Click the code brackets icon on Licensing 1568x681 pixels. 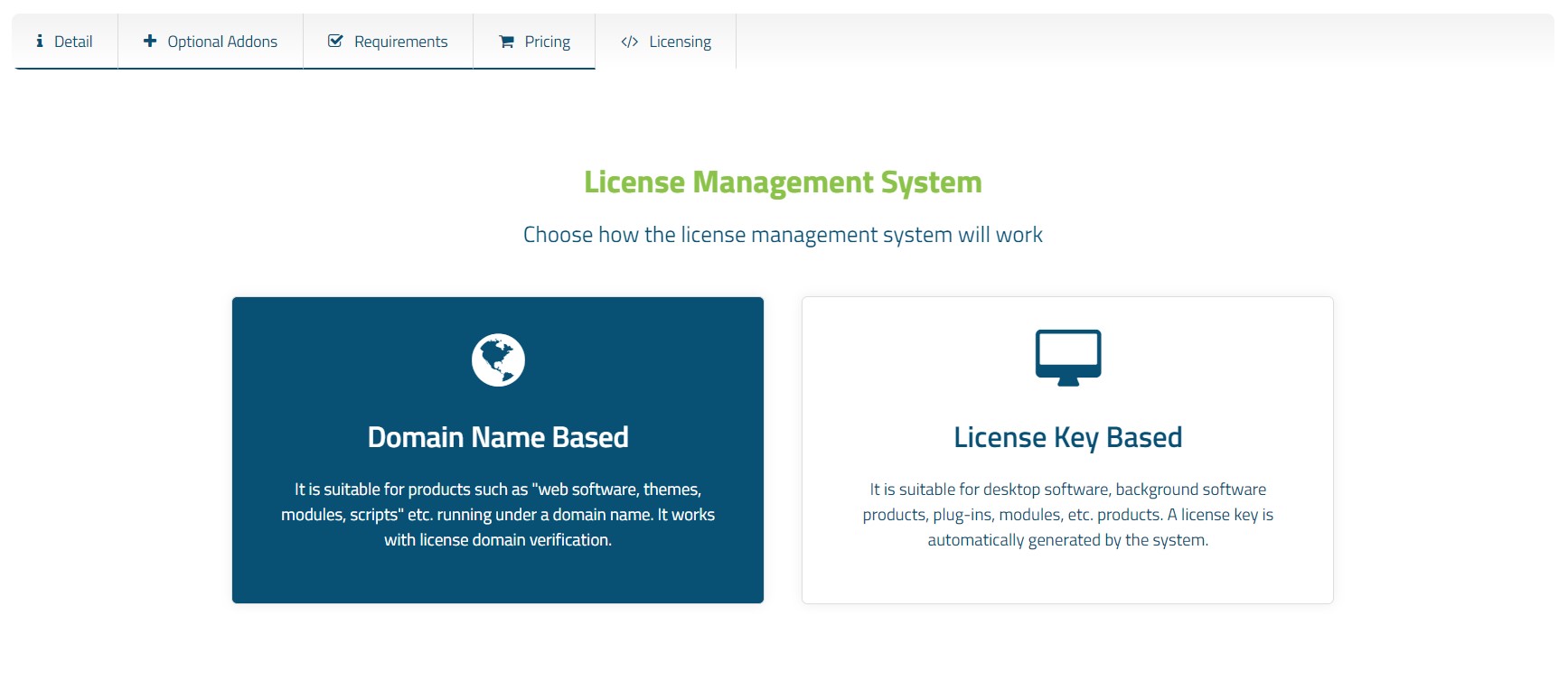pyautogui.click(x=630, y=42)
